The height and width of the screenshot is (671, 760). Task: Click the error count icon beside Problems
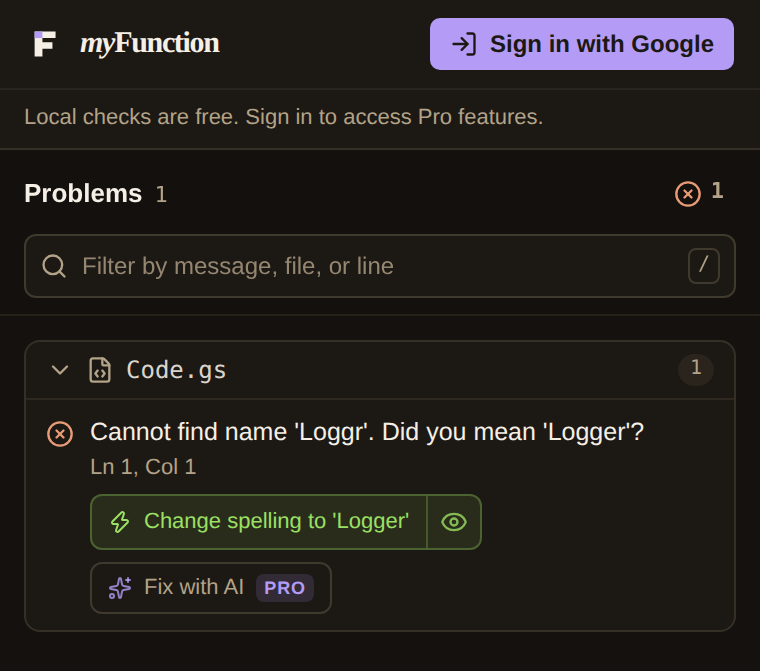(x=688, y=194)
